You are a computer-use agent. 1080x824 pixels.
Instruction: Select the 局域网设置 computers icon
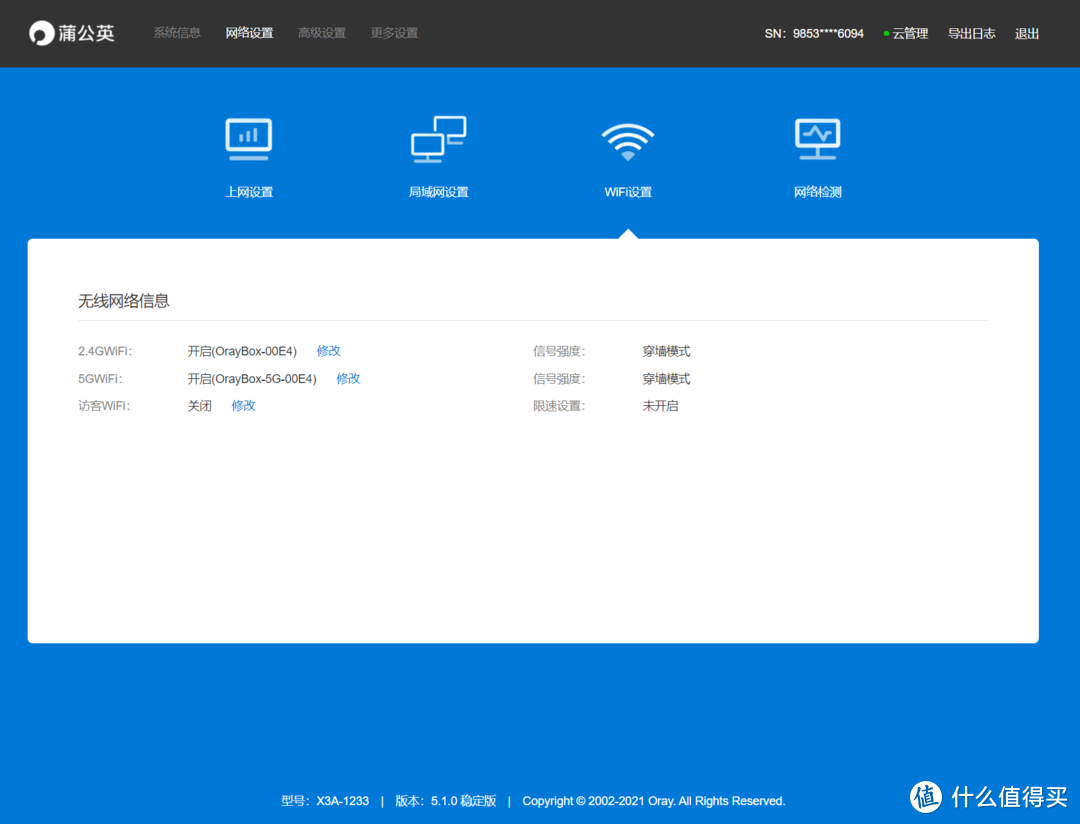pyautogui.click(x=438, y=139)
